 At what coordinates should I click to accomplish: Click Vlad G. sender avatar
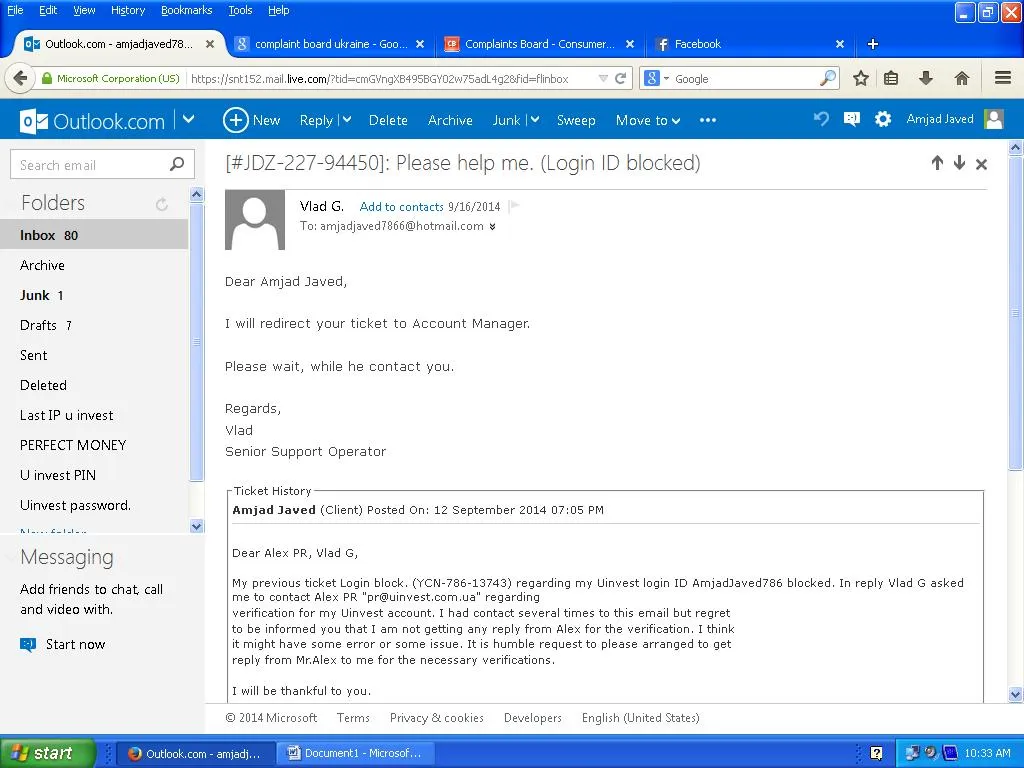(x=255, y=219)
